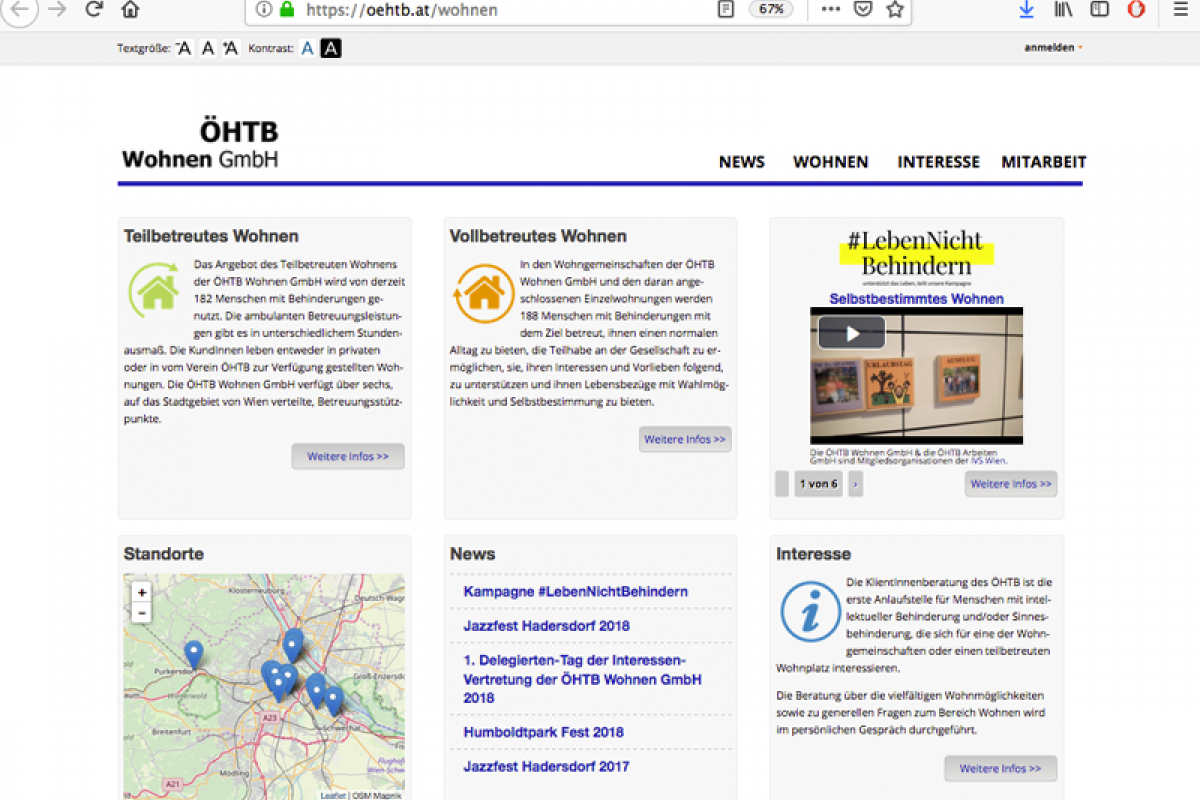Click the map marker near Purkersdorf
1200x800 pixels.
click(194, 656)
